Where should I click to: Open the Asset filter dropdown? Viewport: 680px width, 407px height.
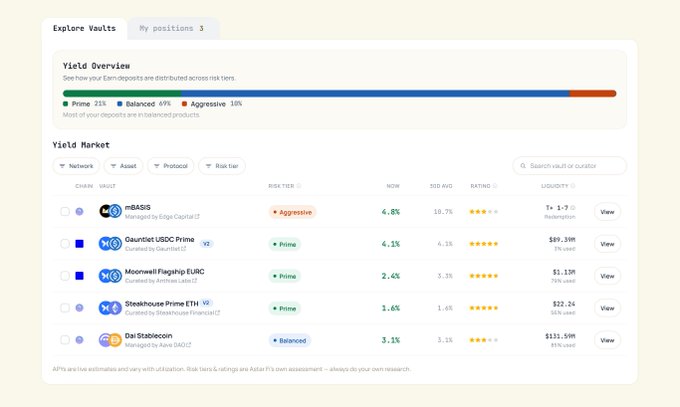pyautogui.click(x=123, y=166)
